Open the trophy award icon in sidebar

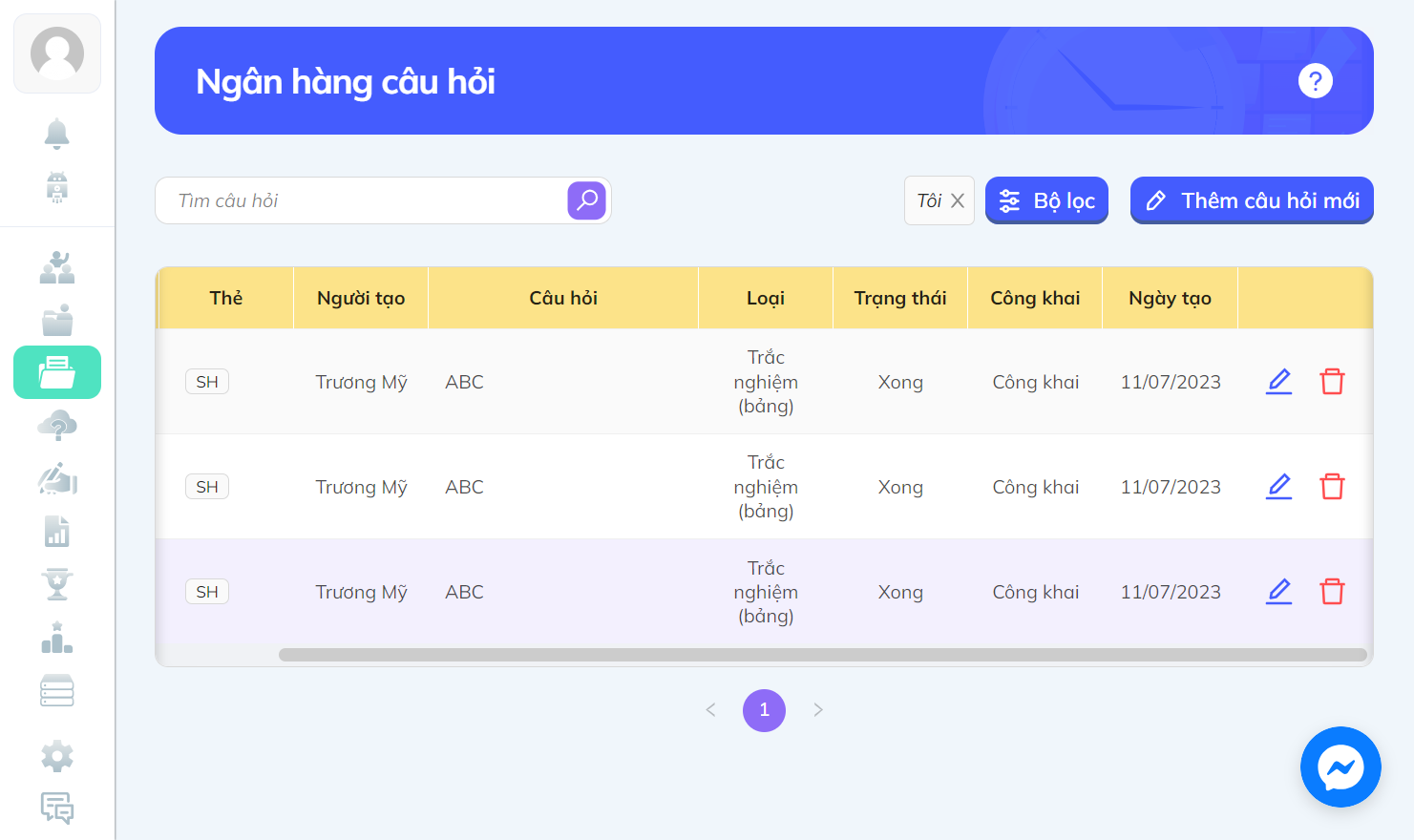(x=57, y=583)
